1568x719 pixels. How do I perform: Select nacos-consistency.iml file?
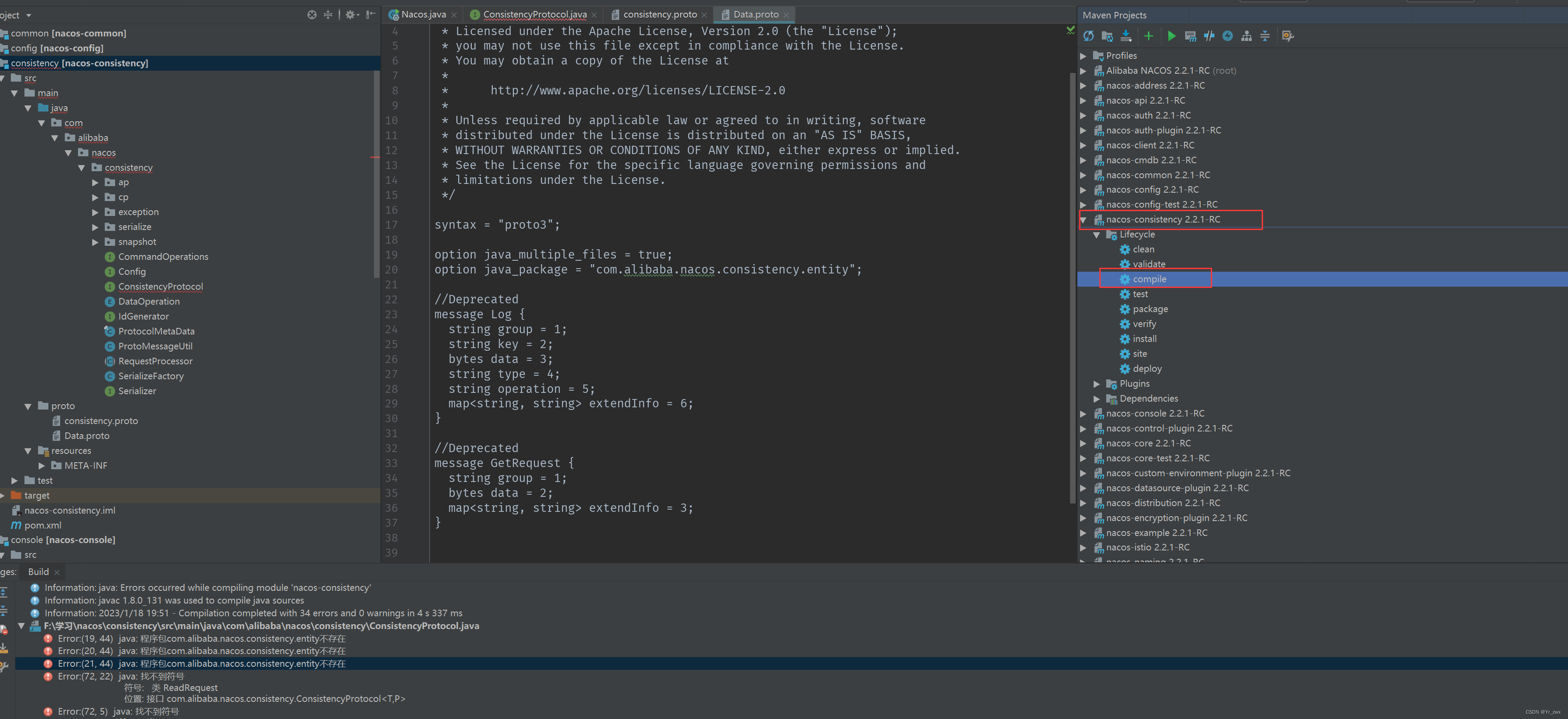pyautogui.click(x=69, y=510)
